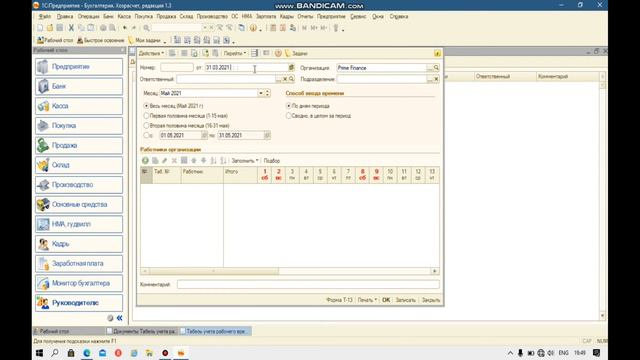Open the Файл menu
This screenshot has width=640, height=360.
45,17
